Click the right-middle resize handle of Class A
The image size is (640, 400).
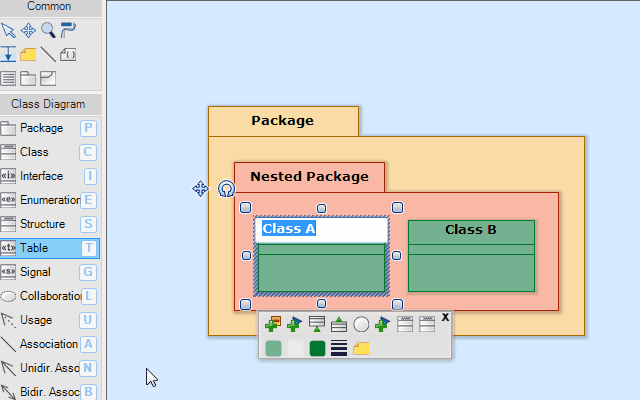(396, 256)
